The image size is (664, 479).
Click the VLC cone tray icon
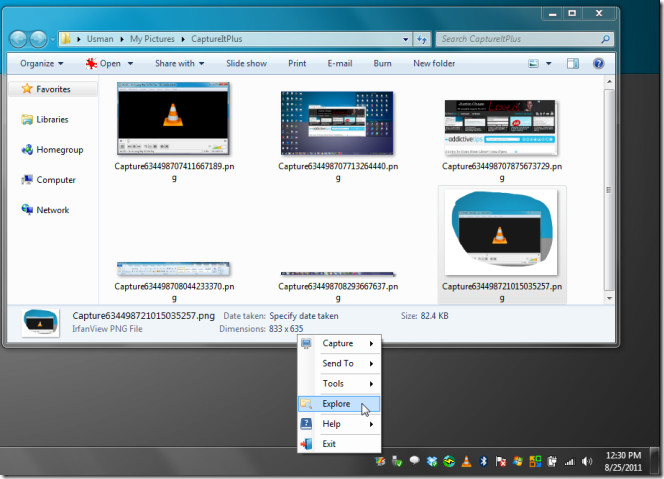[x=465, y=462]
